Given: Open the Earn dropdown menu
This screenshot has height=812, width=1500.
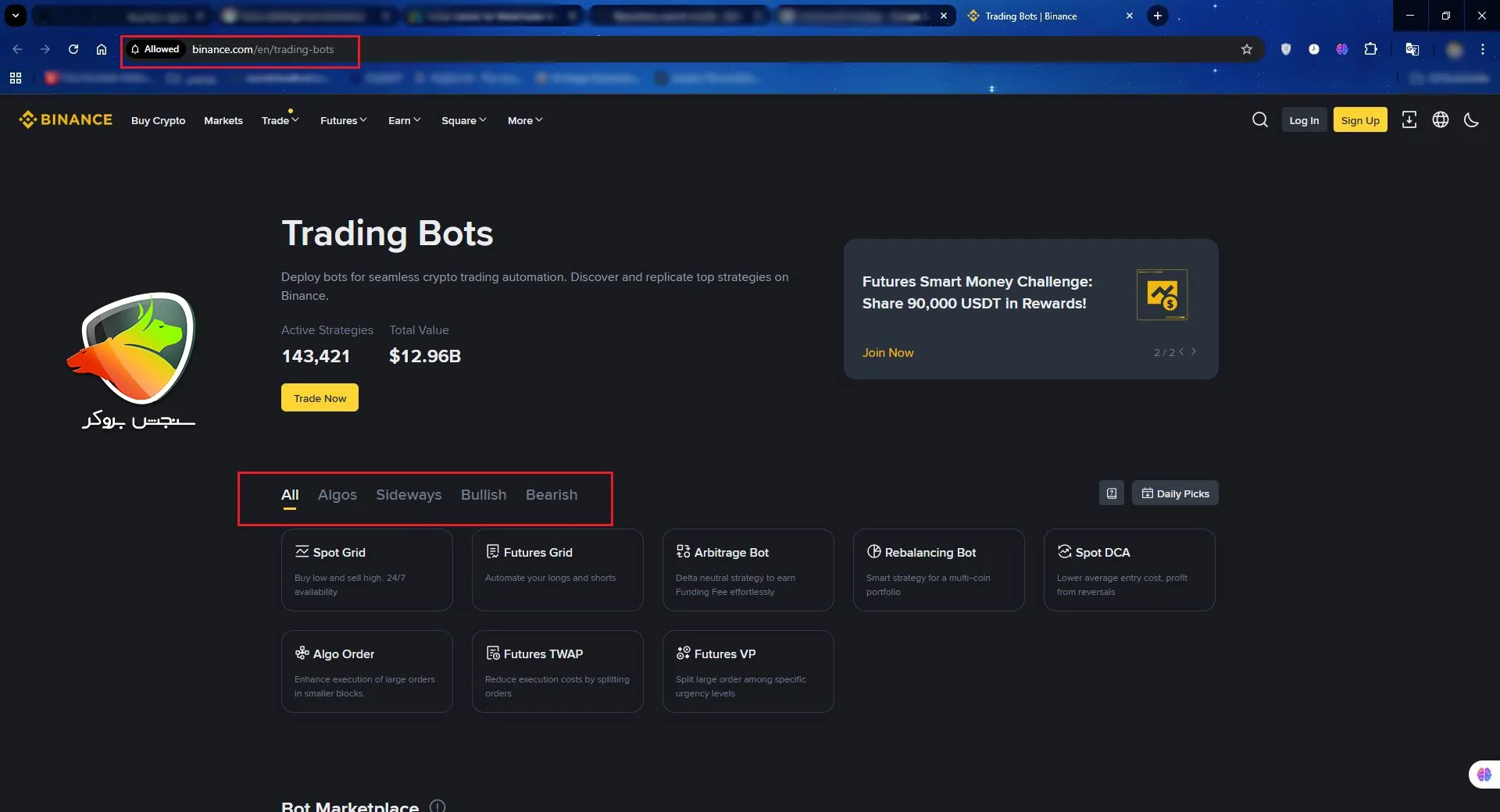Looking at the screenshot, I should [404, 120].
